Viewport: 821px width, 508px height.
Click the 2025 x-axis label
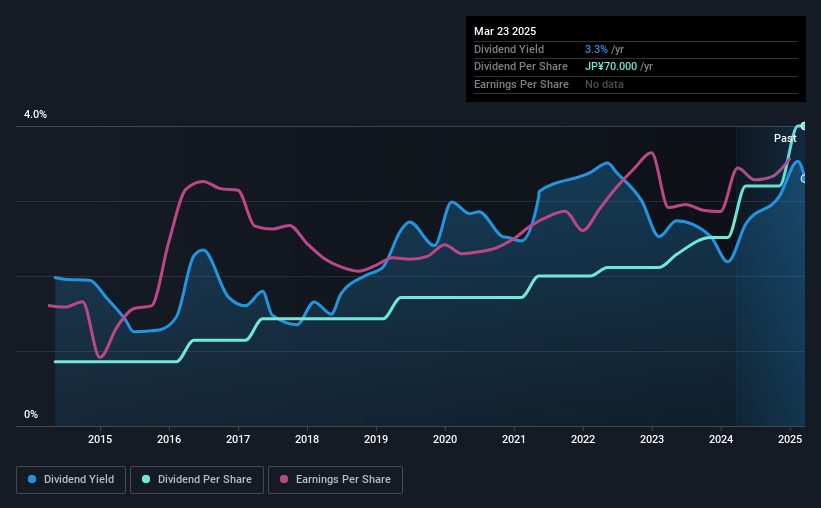click(x=790, y=439)
